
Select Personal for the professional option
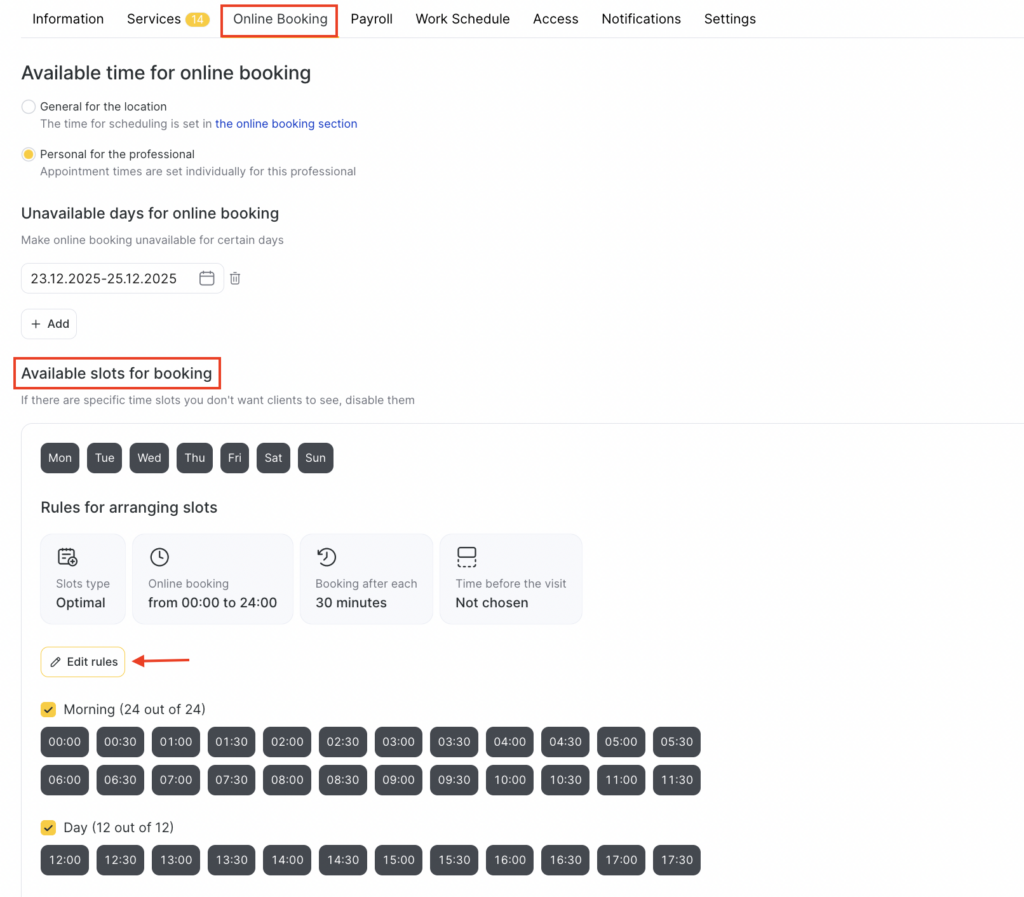pyautogui.click(x=29, y=155)
